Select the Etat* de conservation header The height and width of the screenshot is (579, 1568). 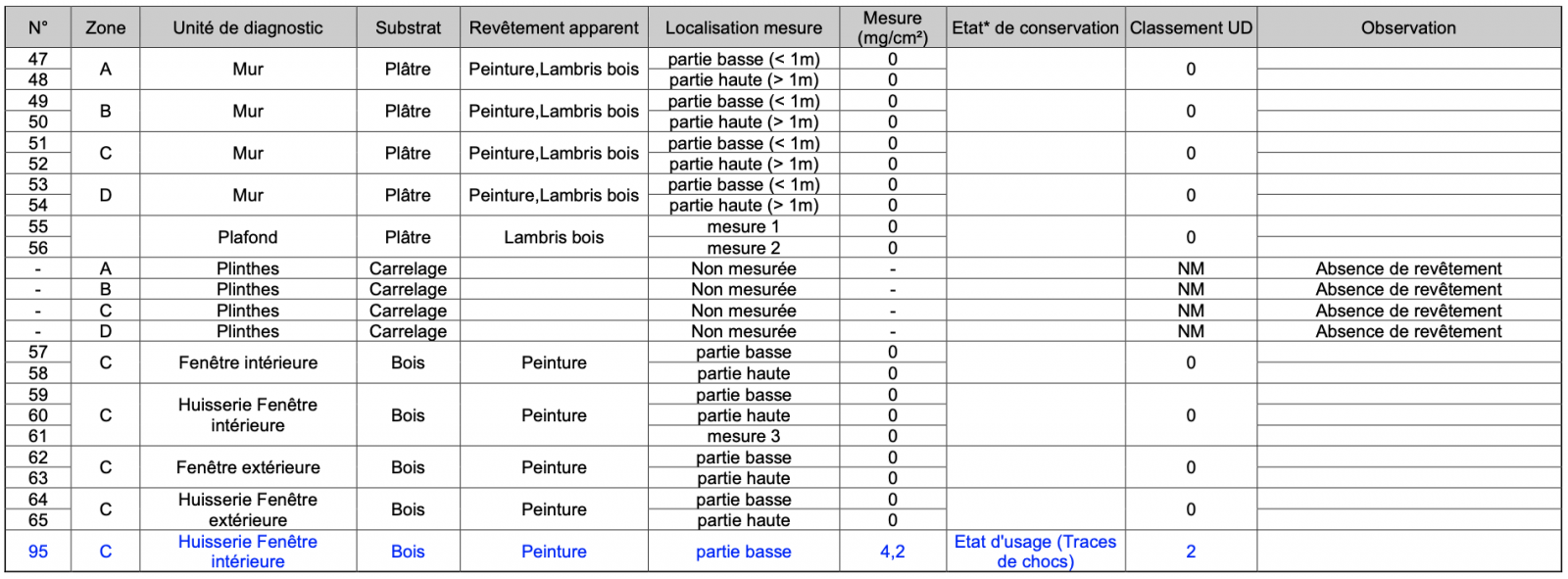[1035, 27]
